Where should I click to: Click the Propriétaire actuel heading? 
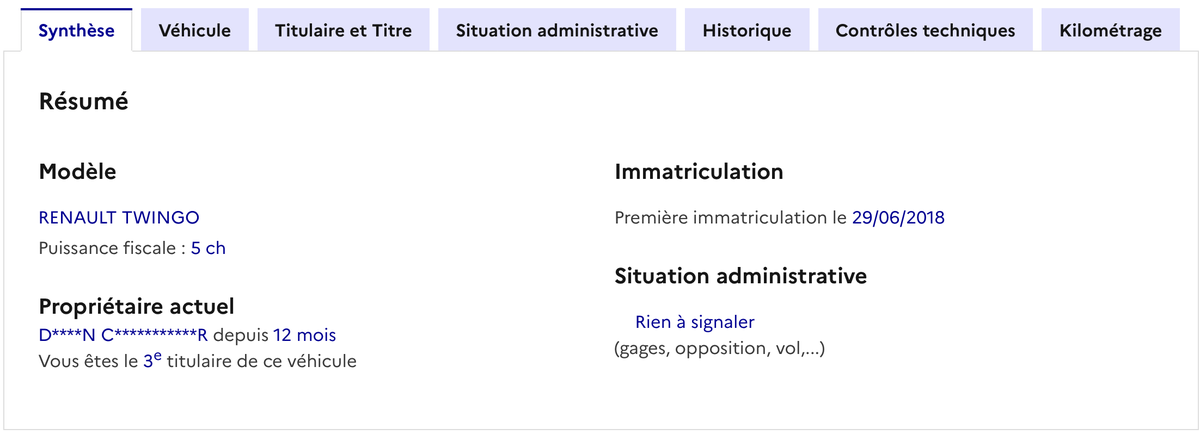(x=136, y=306)
